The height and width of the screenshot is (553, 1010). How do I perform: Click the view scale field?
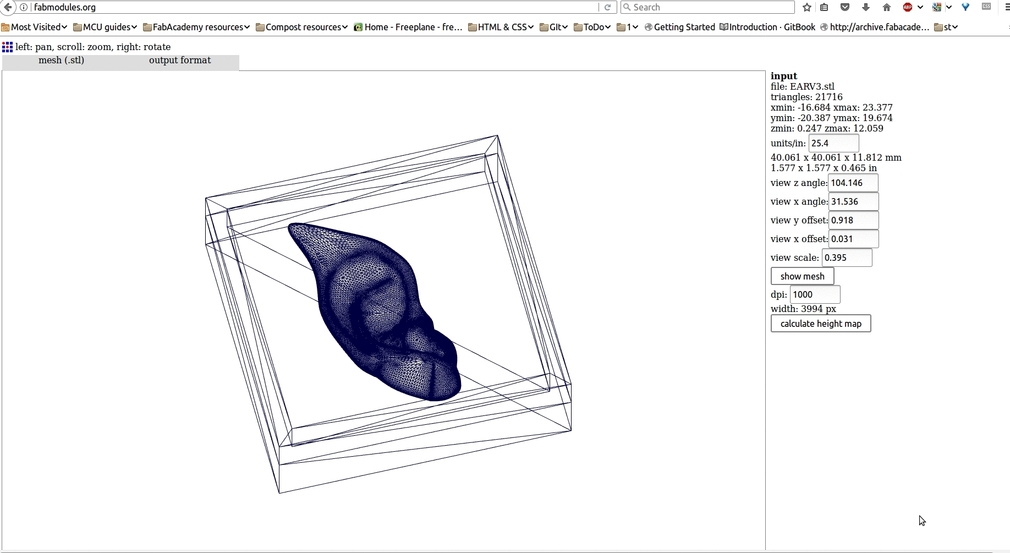[847, 258]
